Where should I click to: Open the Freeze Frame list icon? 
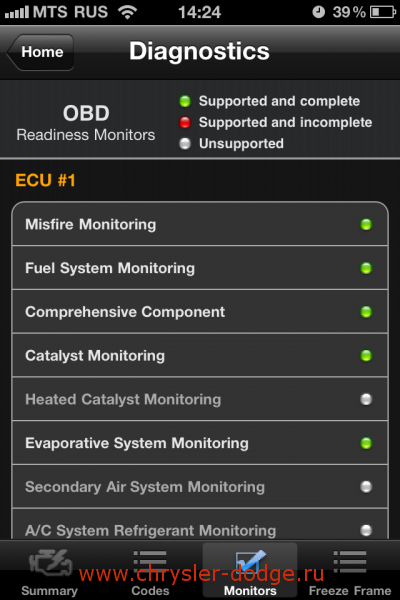[x=350, y=562]
